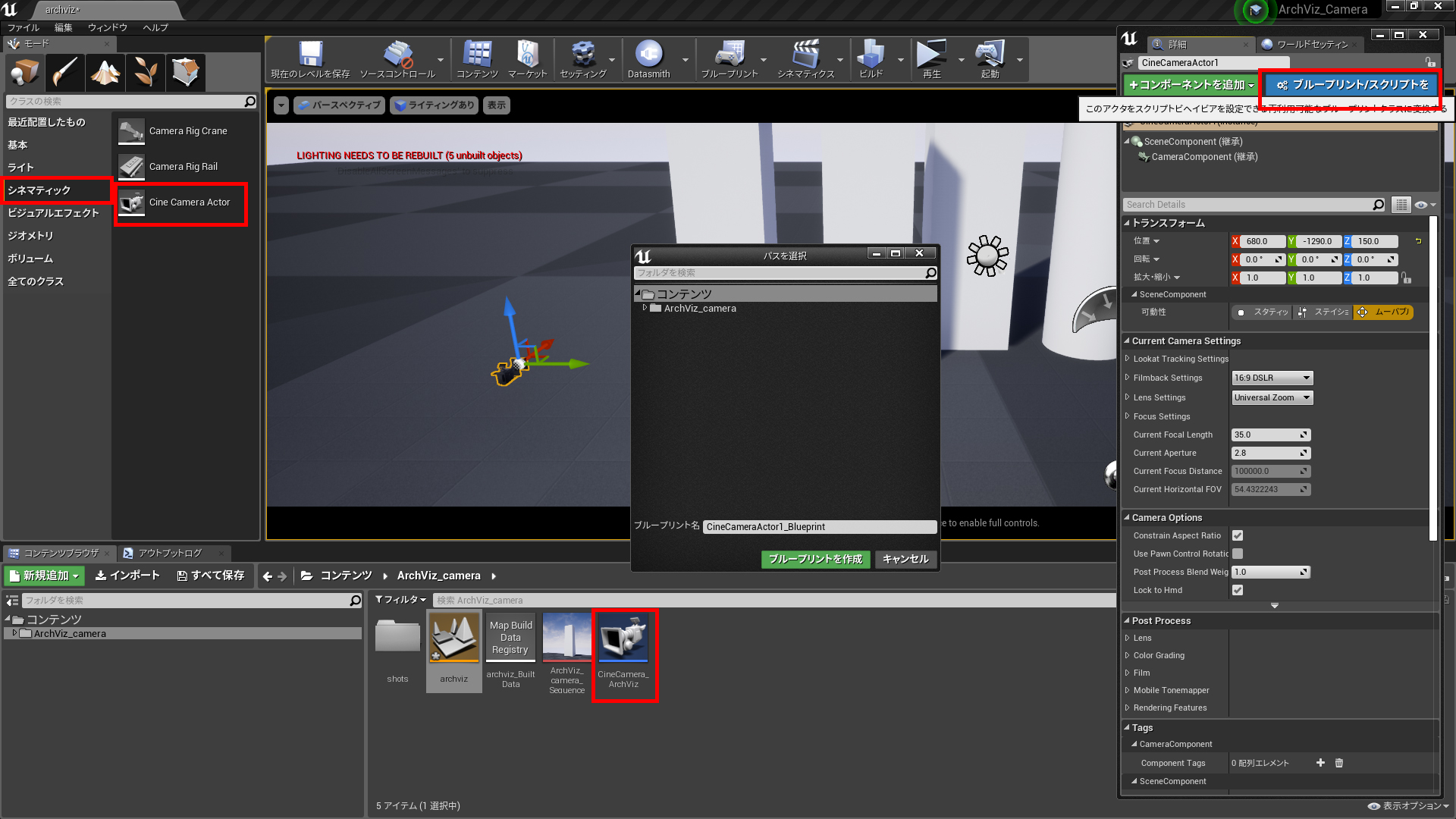Set mobility to Stationary (ステイショナリー)

point(1323,312)
